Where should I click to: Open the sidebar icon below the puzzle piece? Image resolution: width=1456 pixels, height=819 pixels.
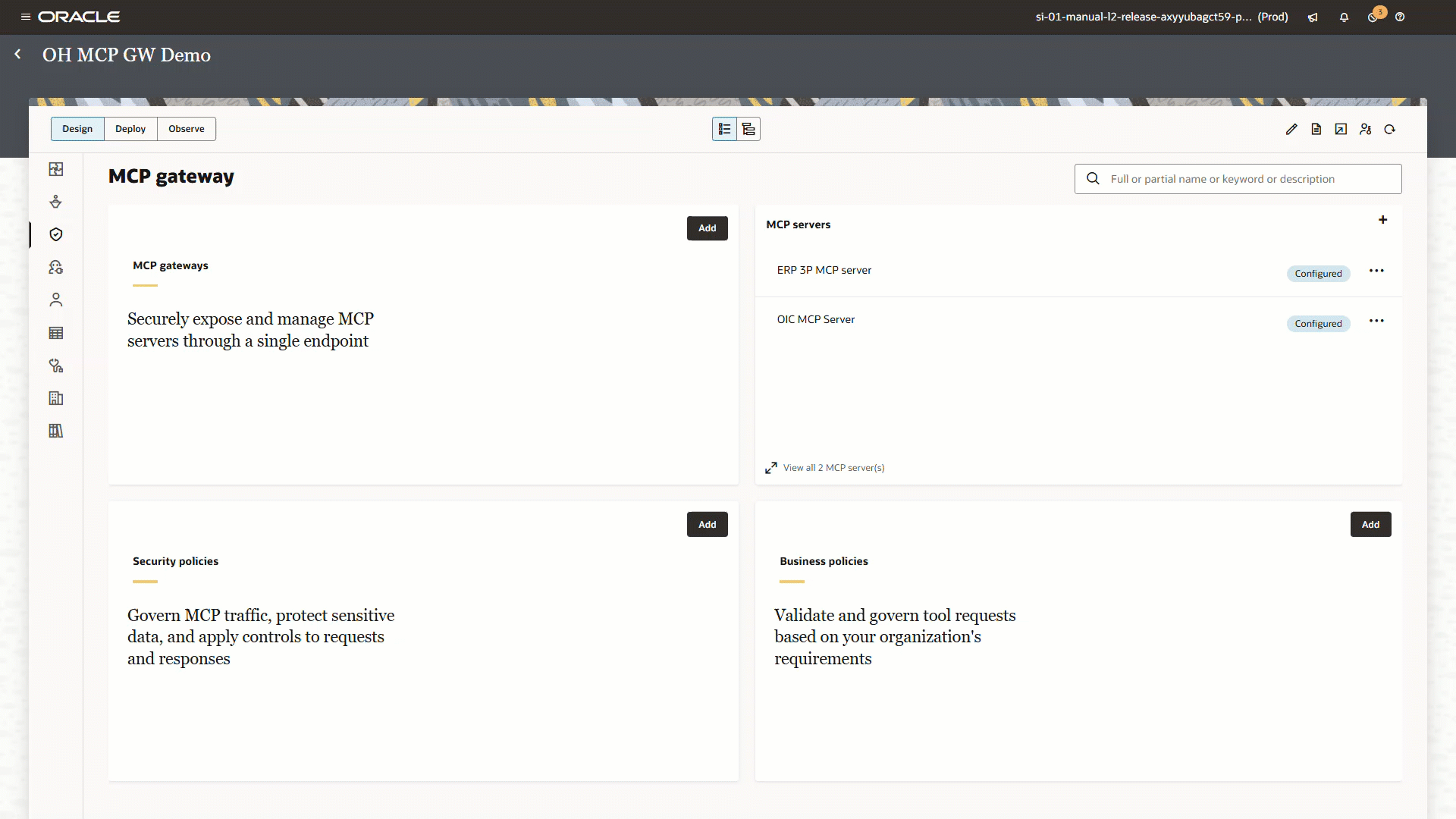point(56,202)
